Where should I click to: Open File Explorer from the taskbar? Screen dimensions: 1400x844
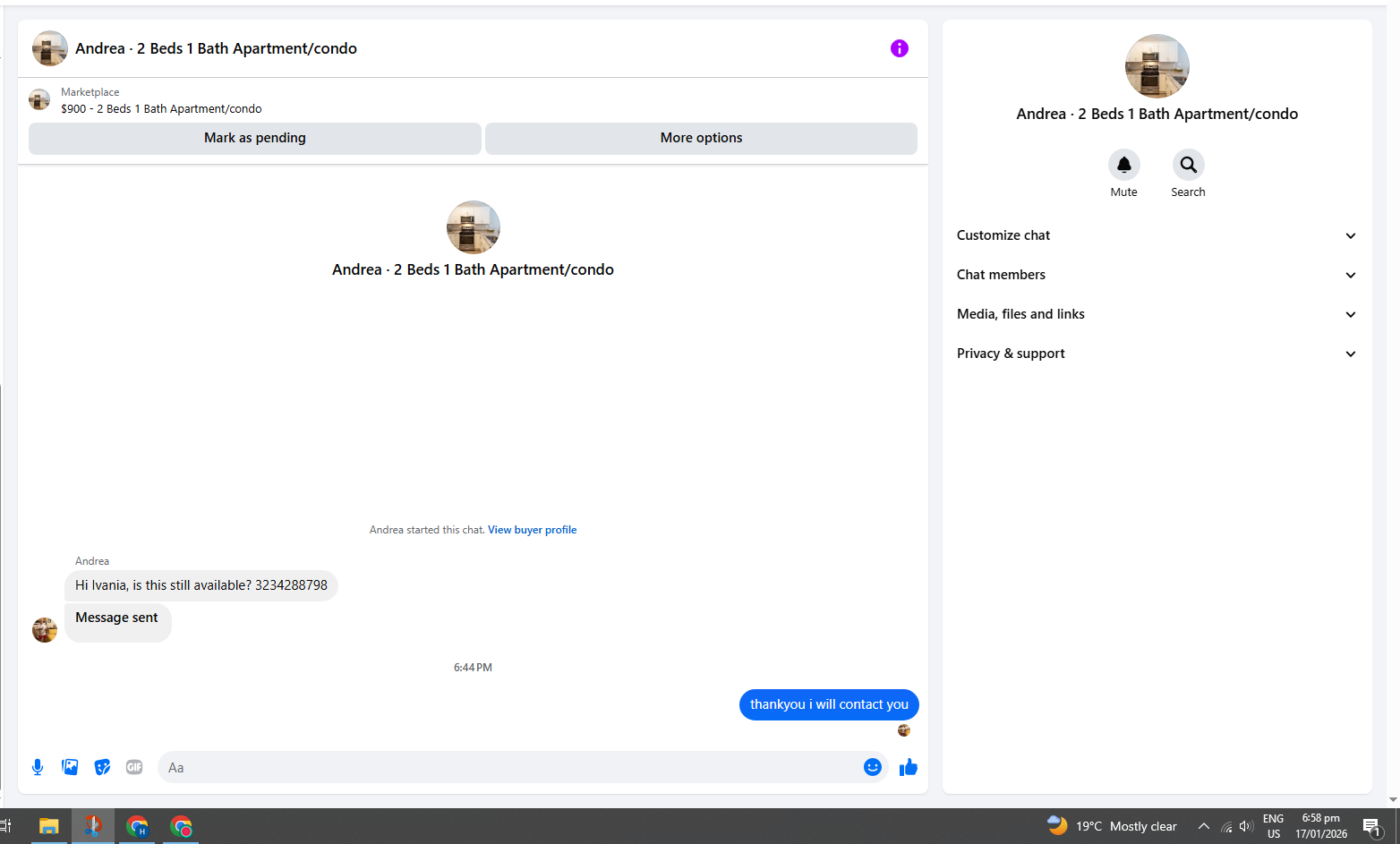pos(48,826)
